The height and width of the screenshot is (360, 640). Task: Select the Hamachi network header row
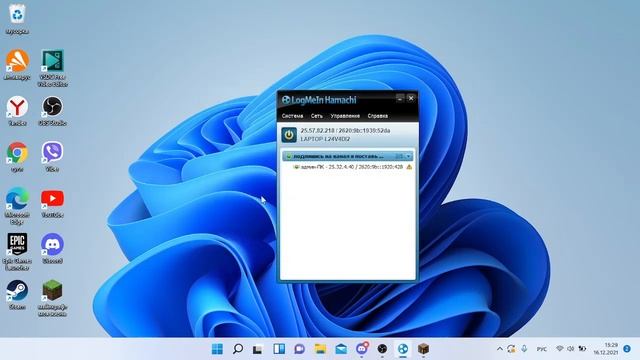[347, 156]
